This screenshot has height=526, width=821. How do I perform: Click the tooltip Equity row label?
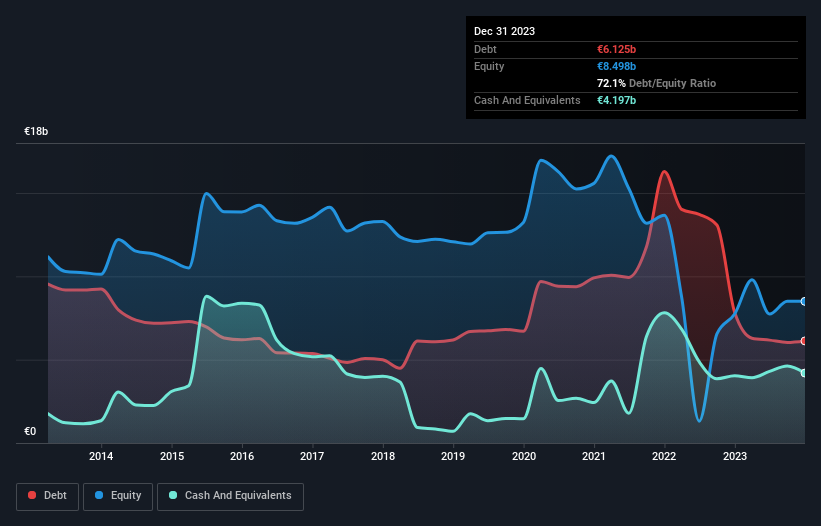pos(489,66)
